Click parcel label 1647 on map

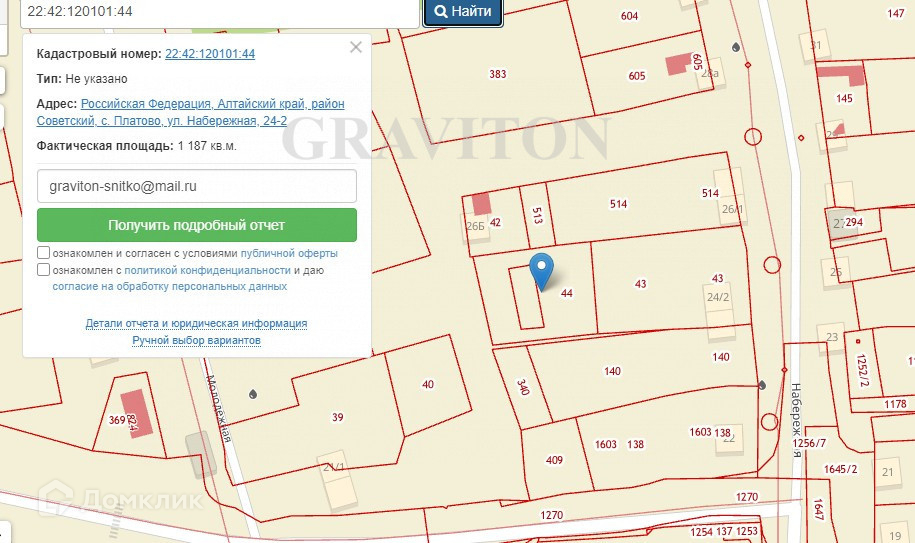pos(818,509)
